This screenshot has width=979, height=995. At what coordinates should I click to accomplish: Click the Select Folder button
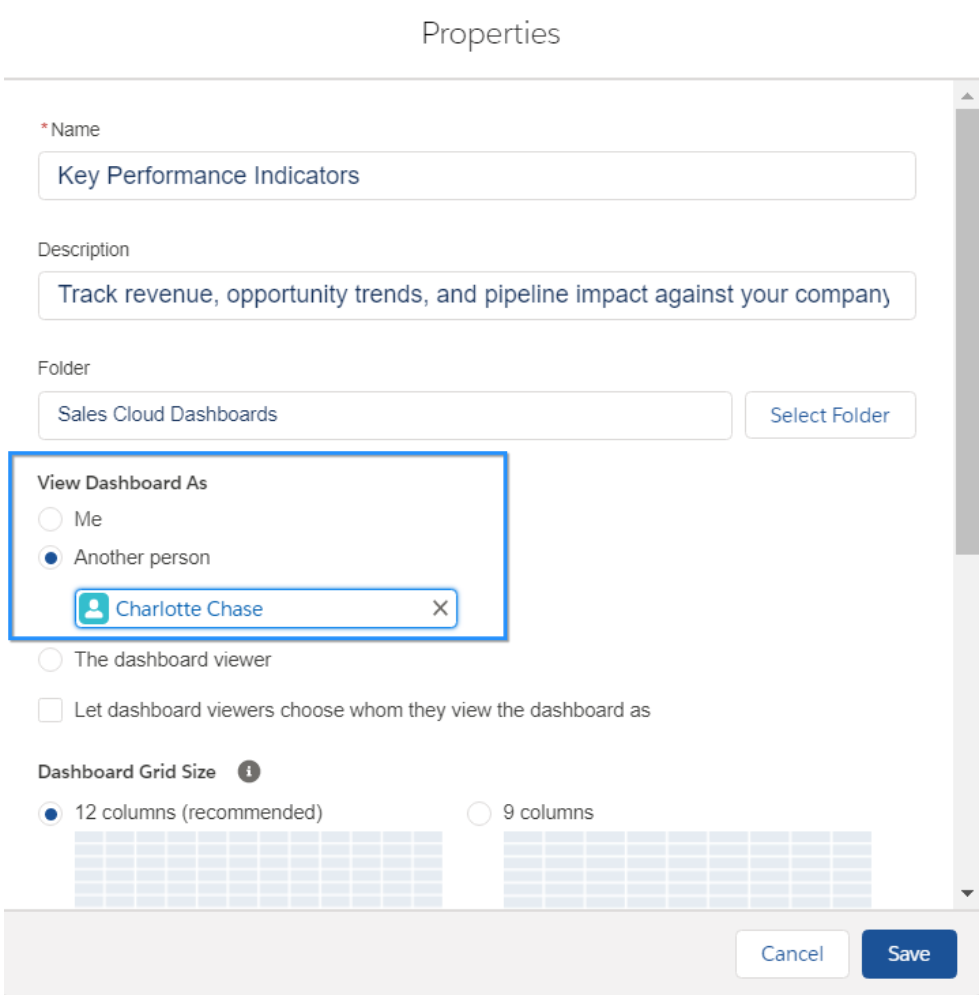(x=830, y=415)
